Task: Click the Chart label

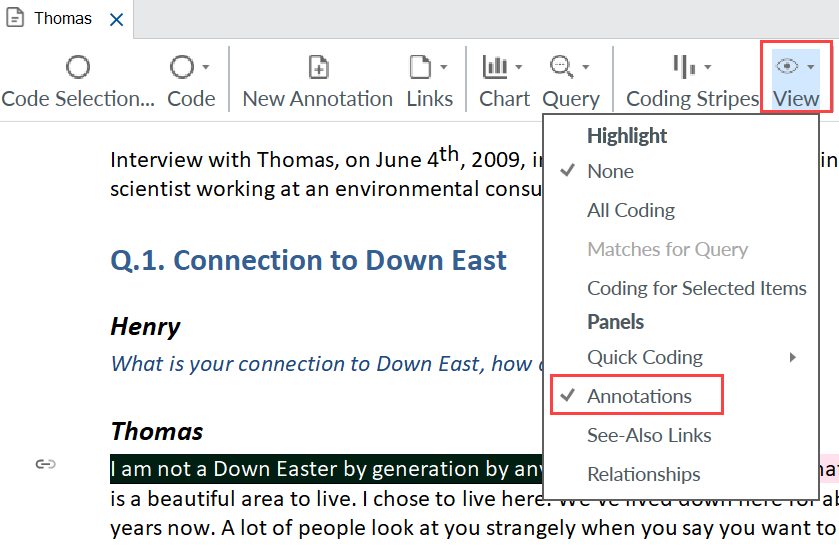Action: [x=504, y=99]
